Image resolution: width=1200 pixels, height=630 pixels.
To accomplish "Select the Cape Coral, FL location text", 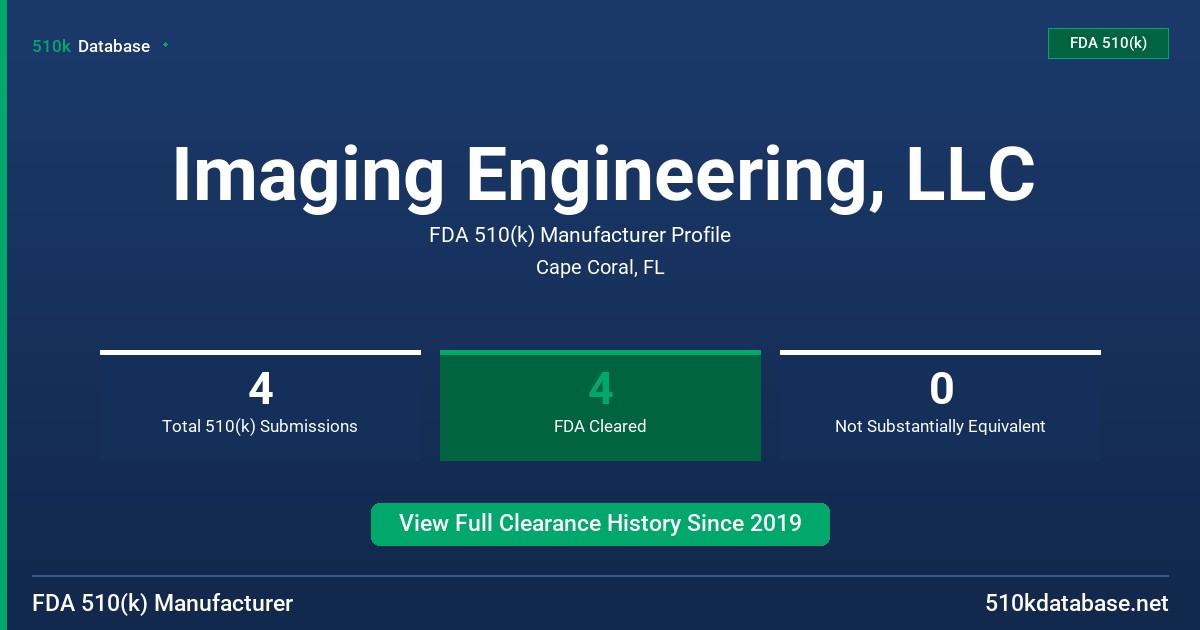I will coord(600,268).
